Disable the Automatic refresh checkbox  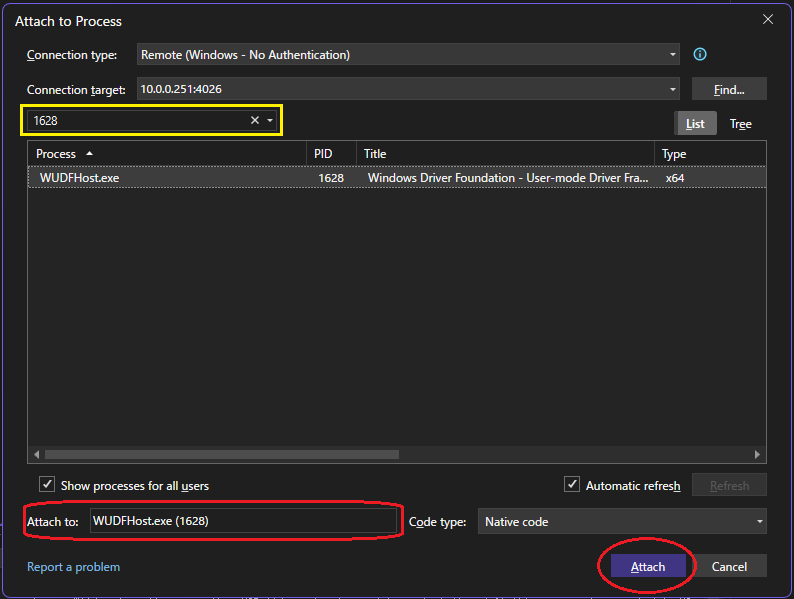[x=572, y=485]
